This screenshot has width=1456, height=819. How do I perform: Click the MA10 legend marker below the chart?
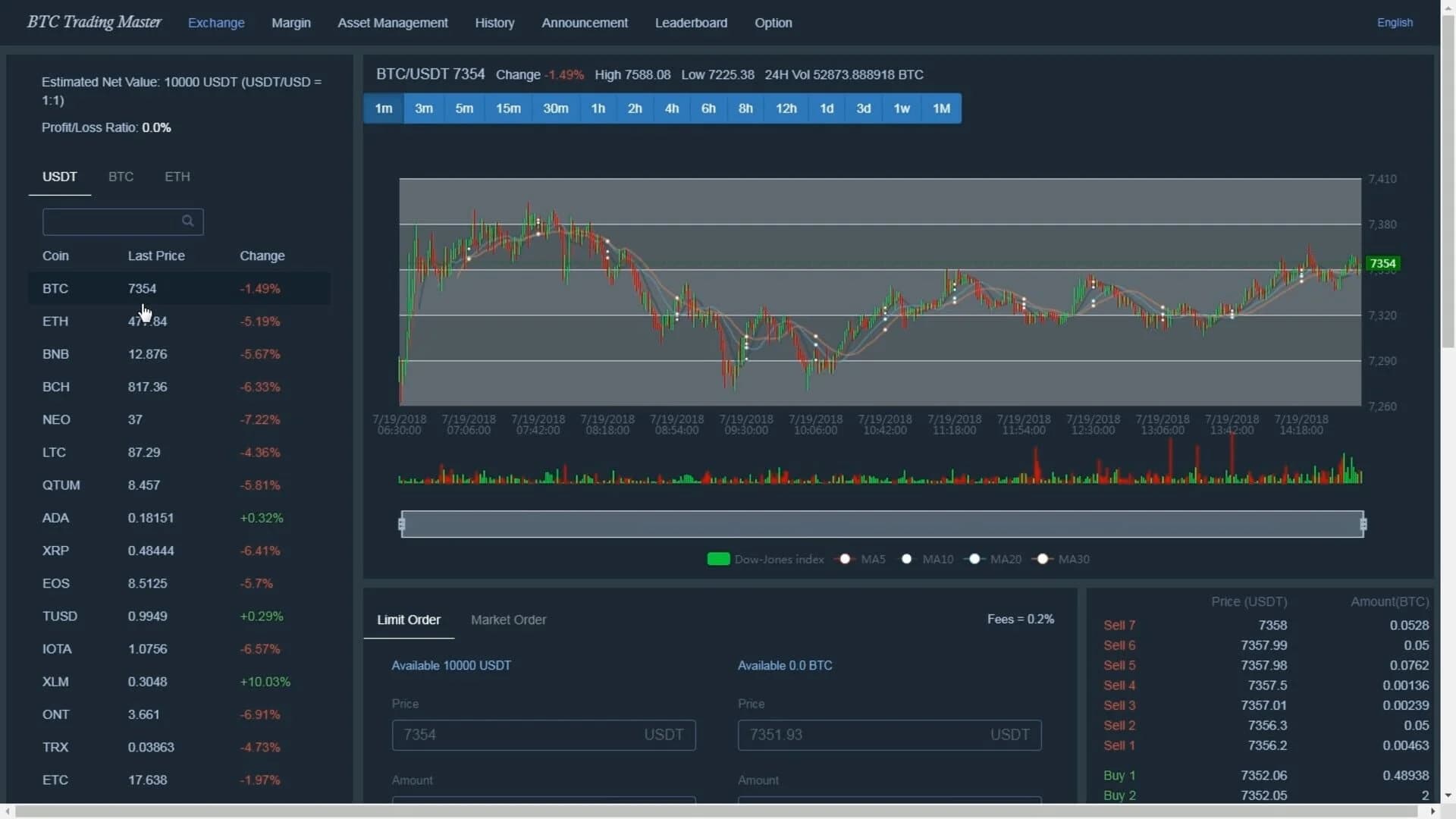coord(906,559)
